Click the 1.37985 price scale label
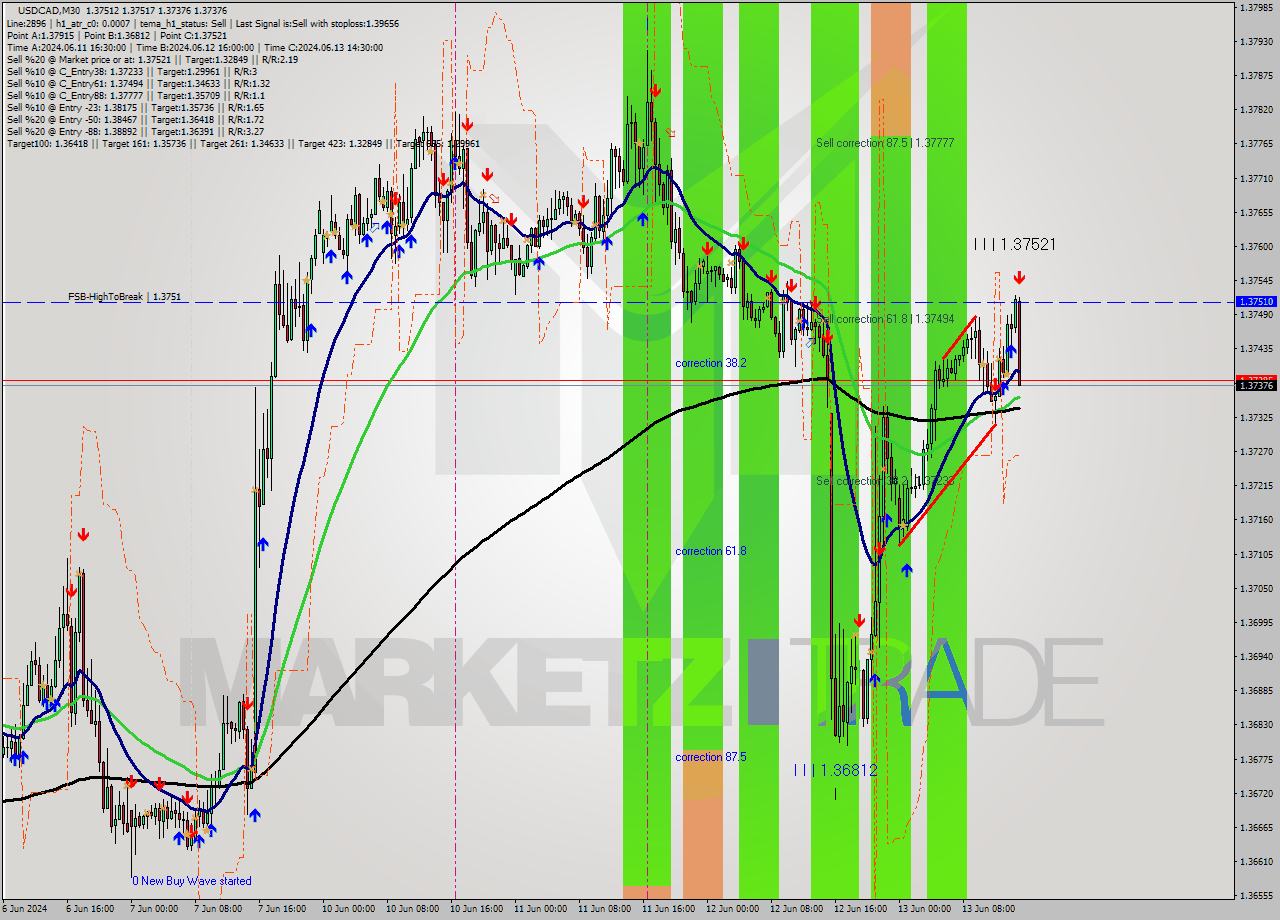 pyautogui.click(x=1256, y=7)
